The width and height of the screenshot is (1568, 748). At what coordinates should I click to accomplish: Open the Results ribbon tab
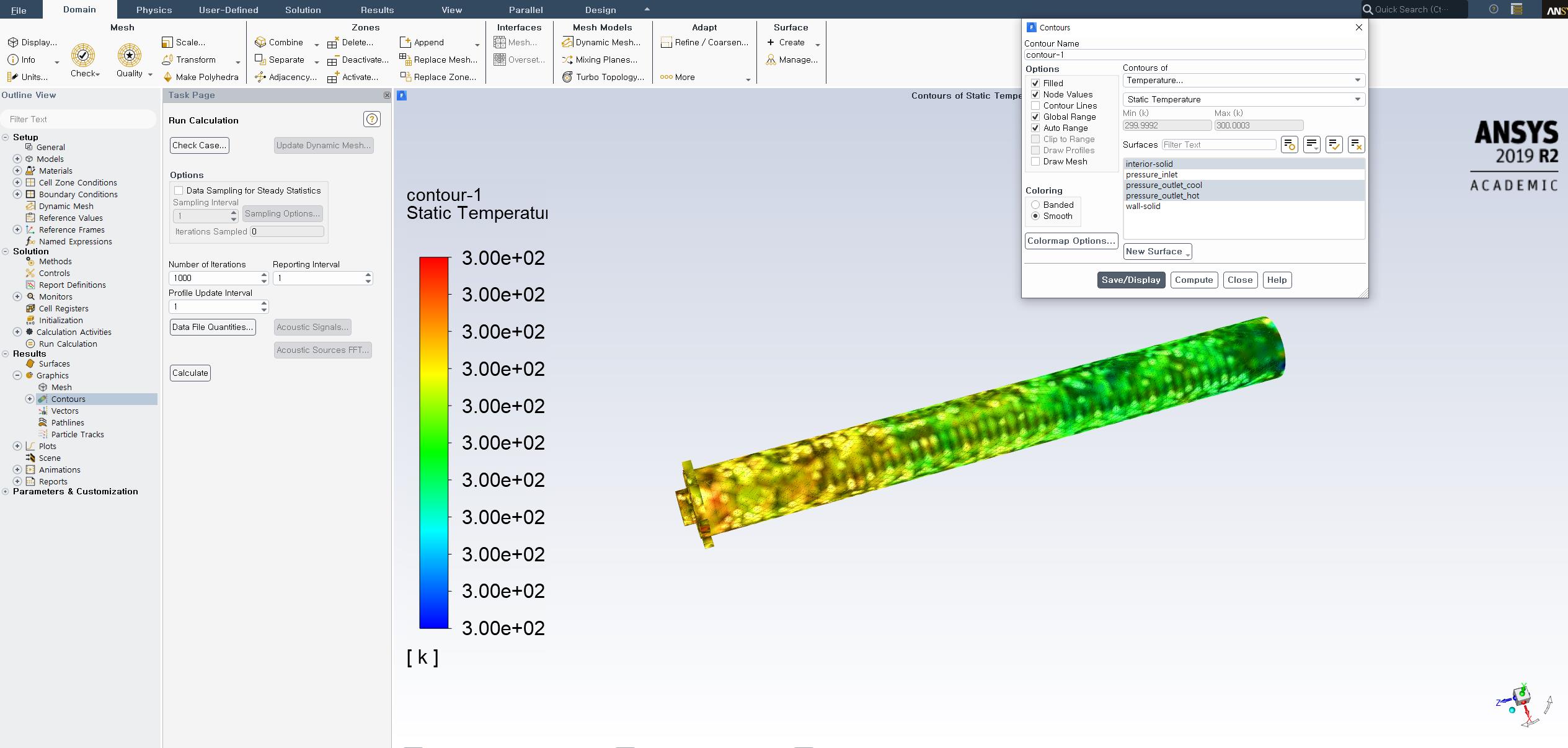coord(377,10)
